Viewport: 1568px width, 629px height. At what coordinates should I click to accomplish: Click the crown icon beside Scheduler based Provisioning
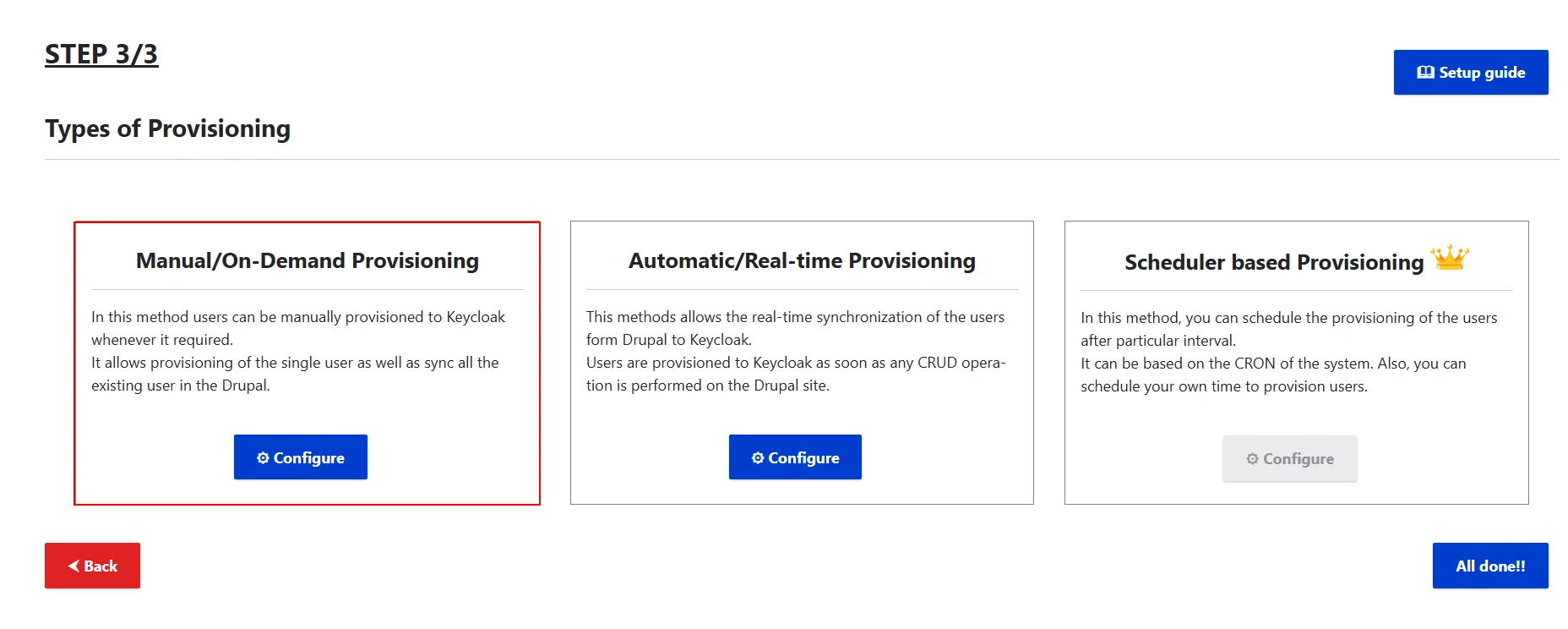pos(1451,259)
